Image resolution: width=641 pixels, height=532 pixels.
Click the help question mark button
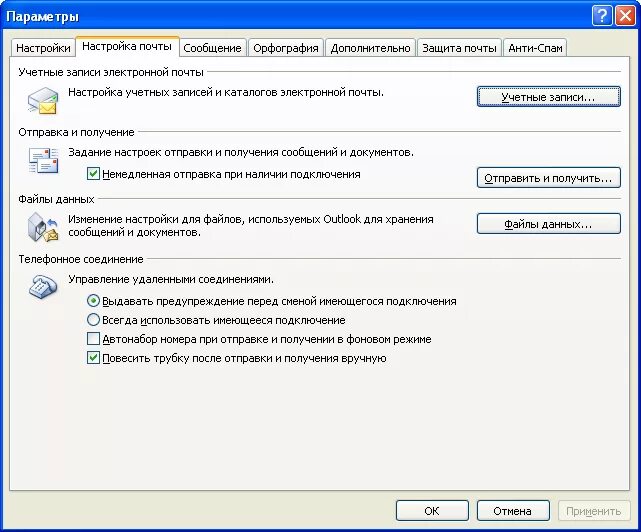(x=601, y=16)
